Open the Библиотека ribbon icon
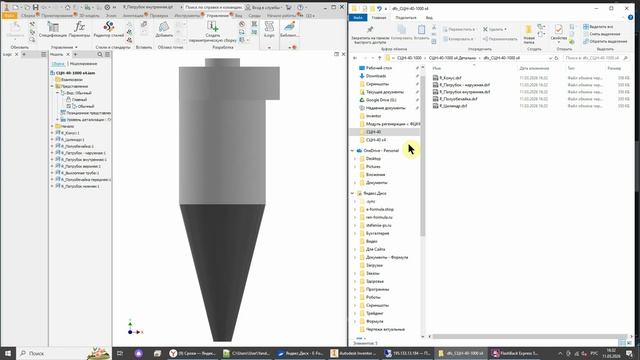Screen dimensions: 640x360 290,29
